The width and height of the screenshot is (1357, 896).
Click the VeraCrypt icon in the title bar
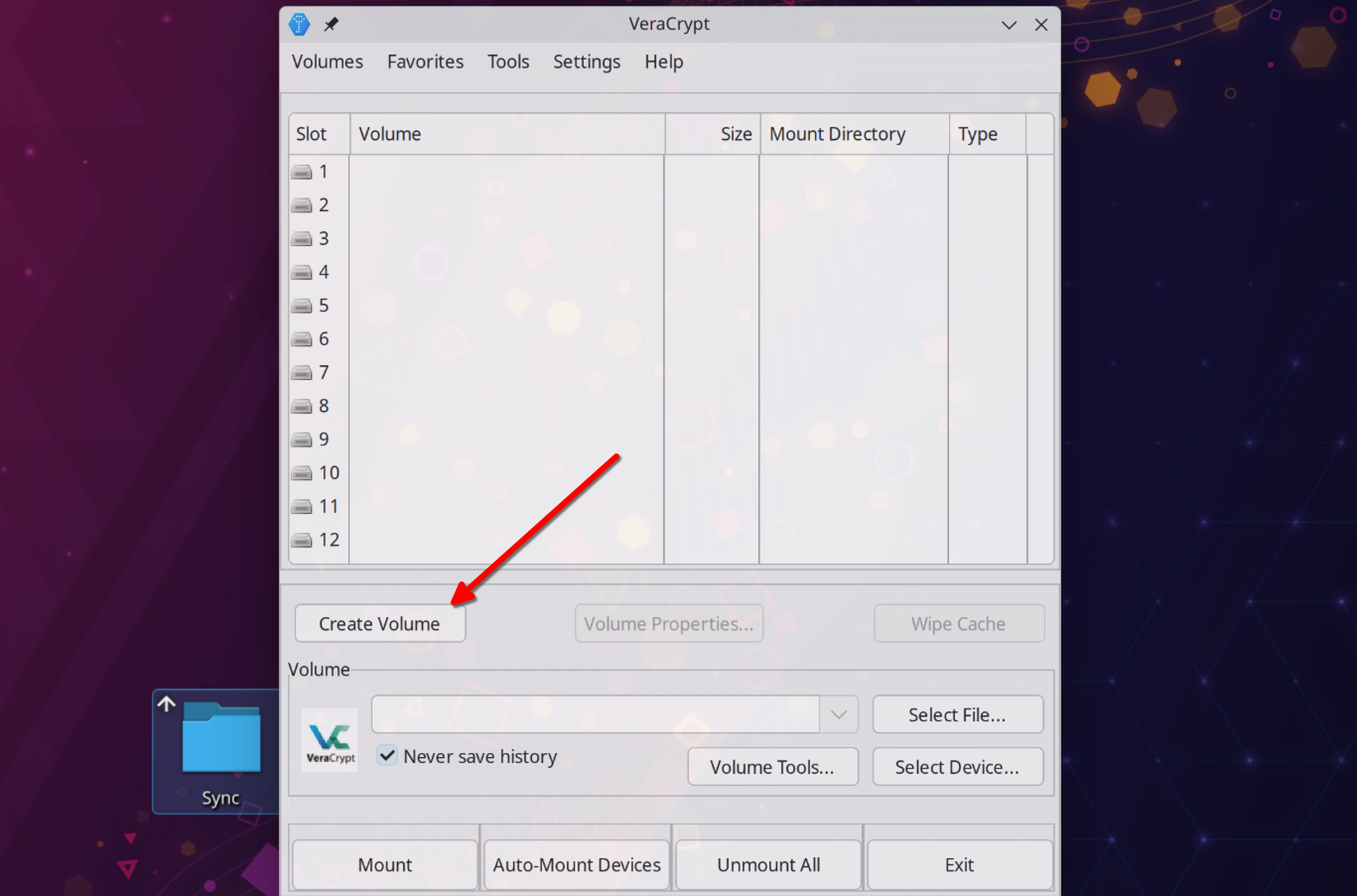(299, 24)
